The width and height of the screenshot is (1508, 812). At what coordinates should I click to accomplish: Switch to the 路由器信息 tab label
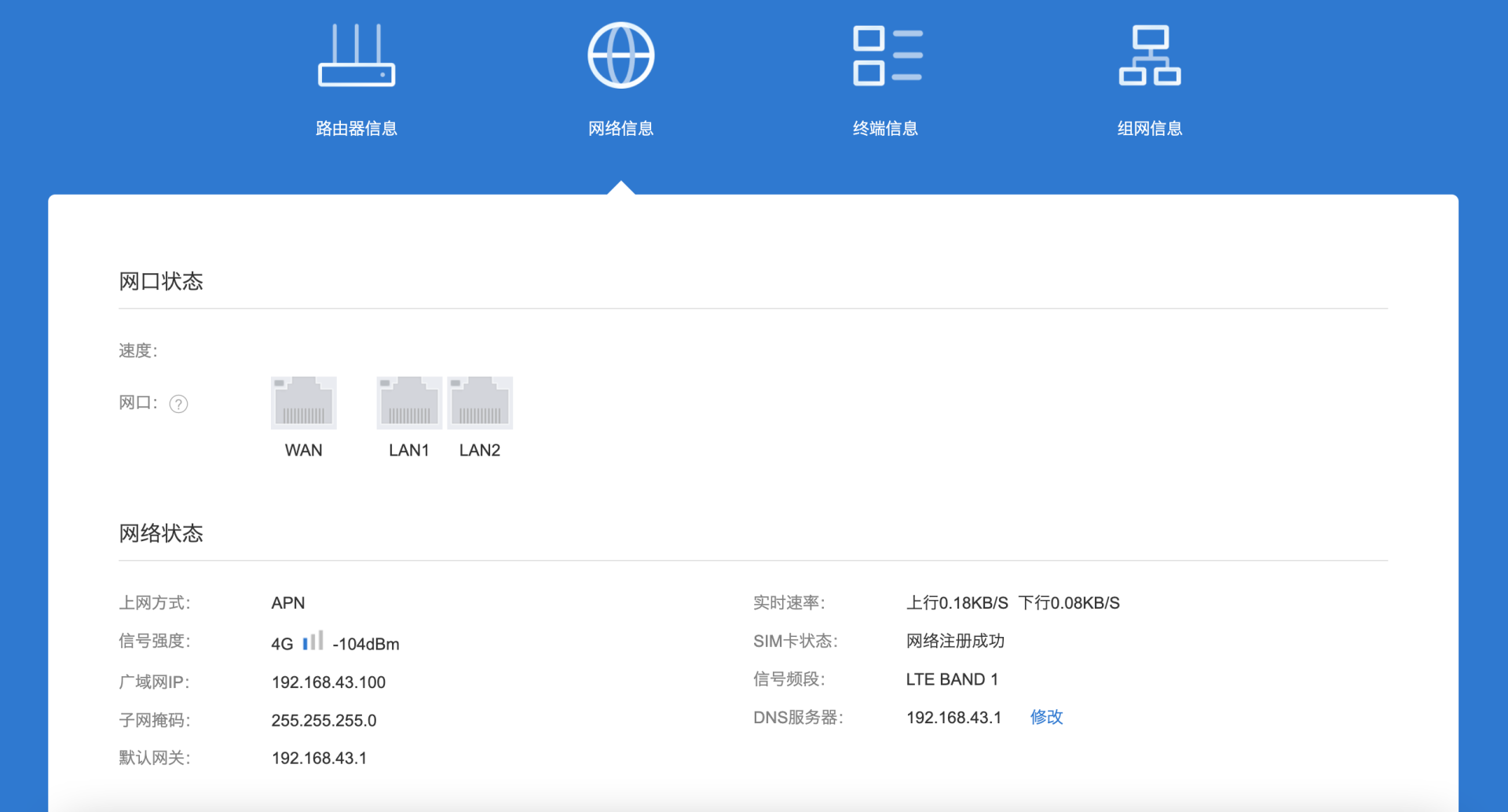[356, 129]
